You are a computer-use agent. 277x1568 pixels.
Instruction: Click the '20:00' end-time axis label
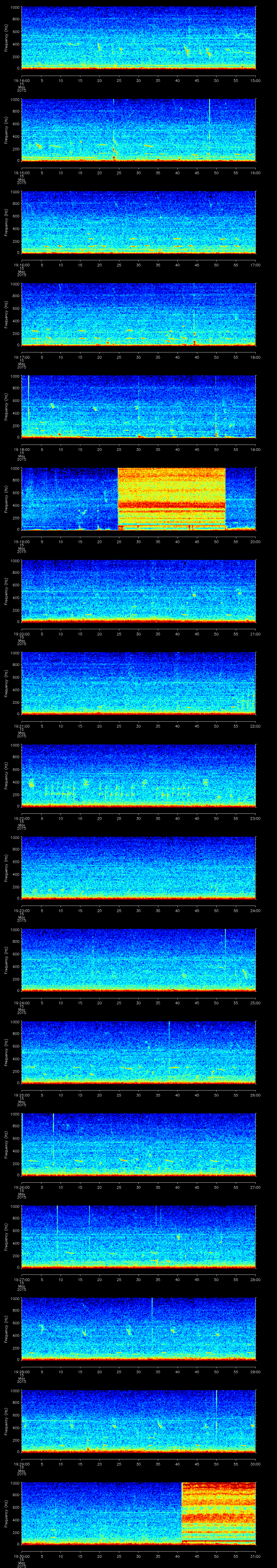coord(255,542)
